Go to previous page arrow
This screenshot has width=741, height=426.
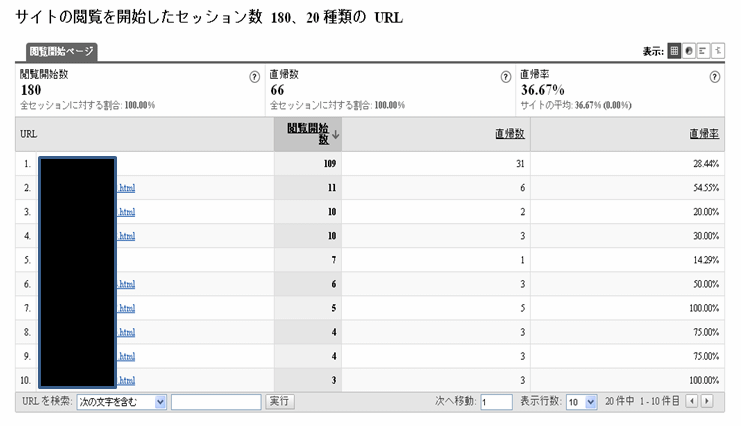692,401
